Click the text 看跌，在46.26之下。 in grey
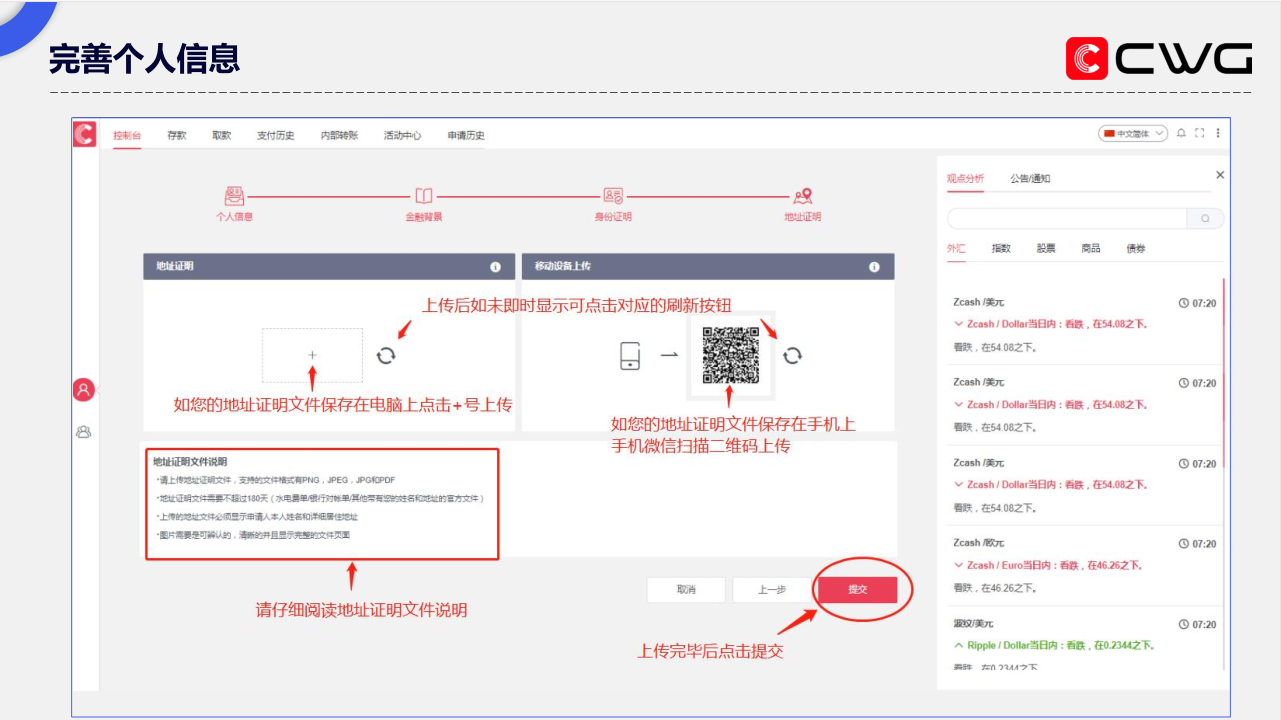The image size is (1281, 720). (x=994, y=587)
